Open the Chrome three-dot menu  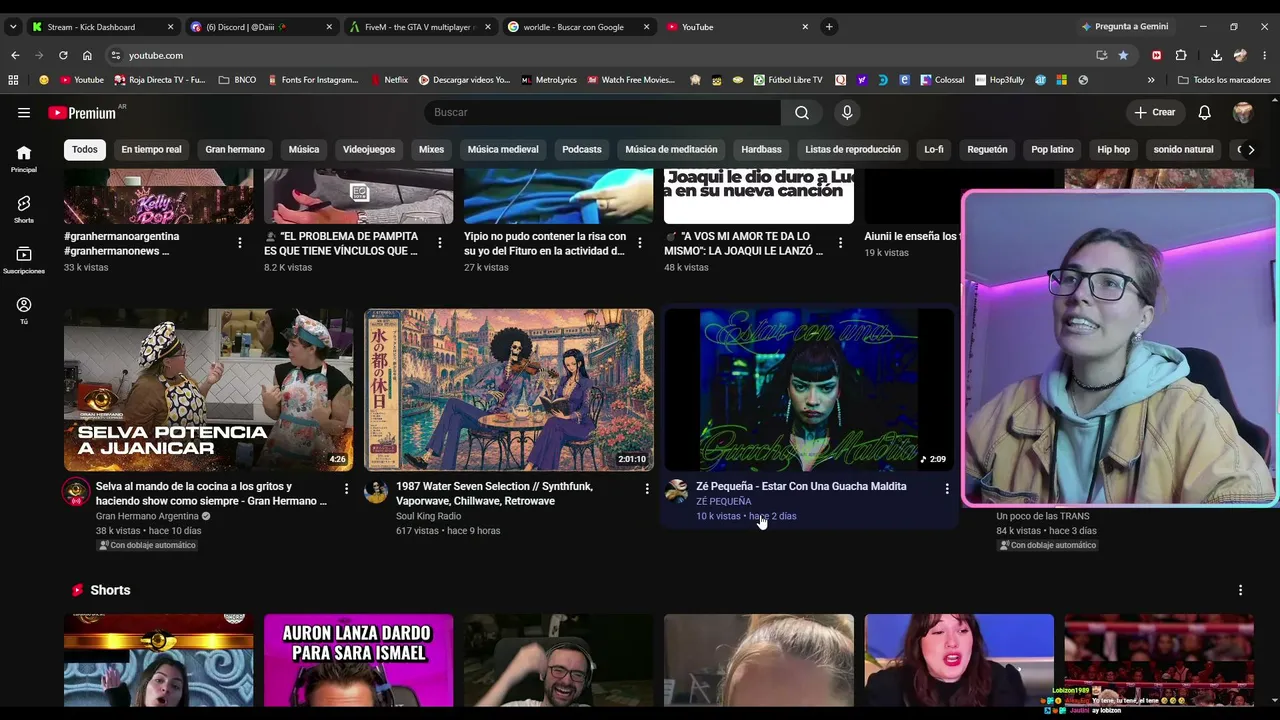pyautogui.click(x=1265, y=55)
